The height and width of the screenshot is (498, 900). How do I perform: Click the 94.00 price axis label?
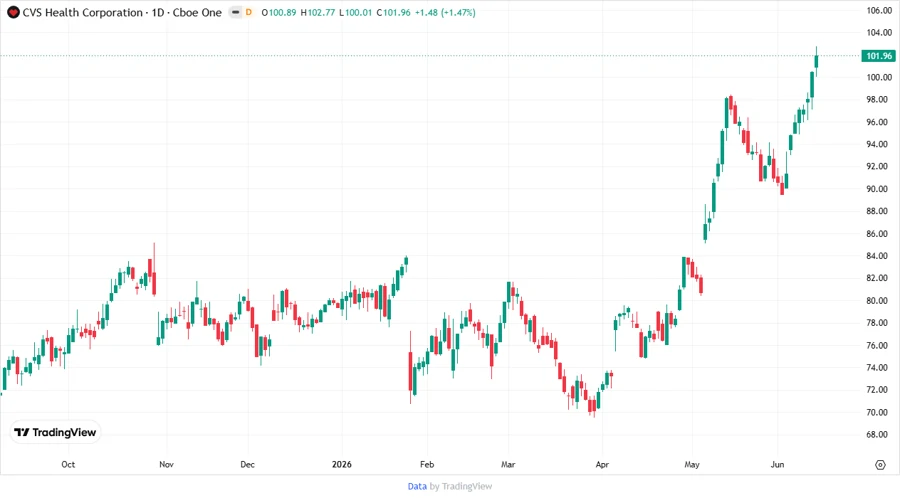click(879, 145)
